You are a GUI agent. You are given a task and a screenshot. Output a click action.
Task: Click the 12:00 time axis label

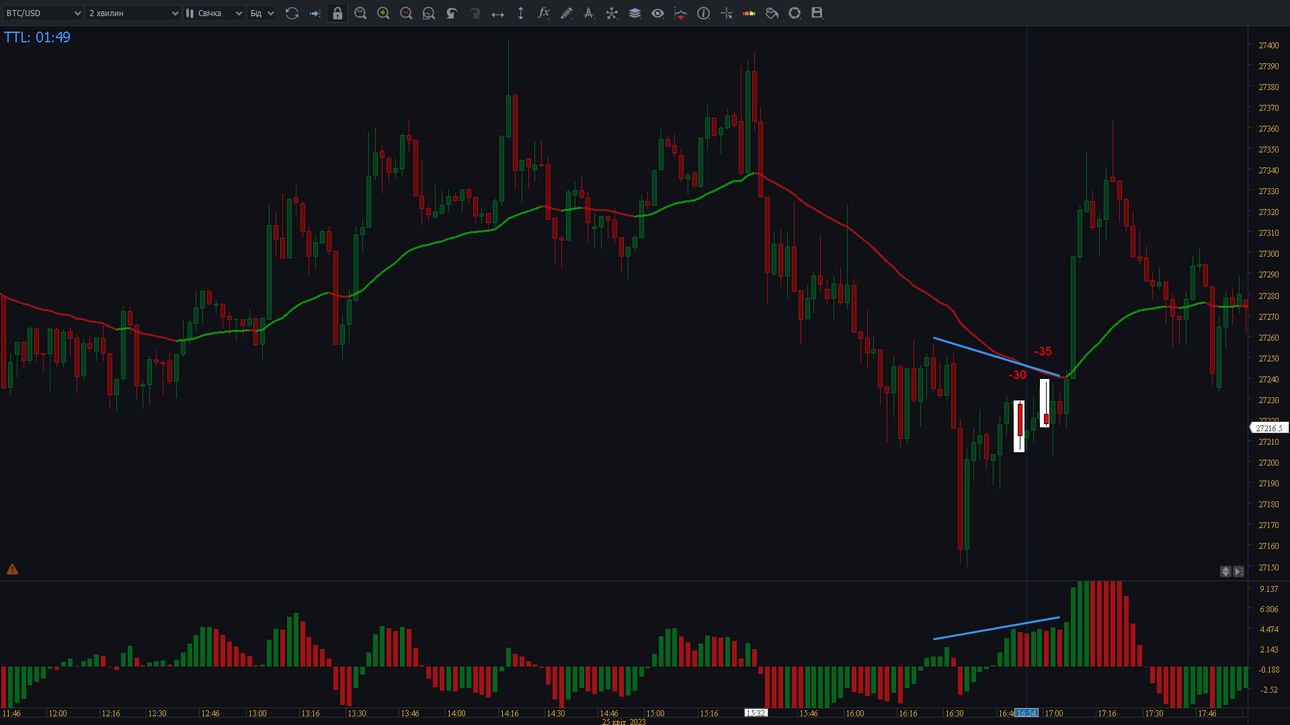57,714
